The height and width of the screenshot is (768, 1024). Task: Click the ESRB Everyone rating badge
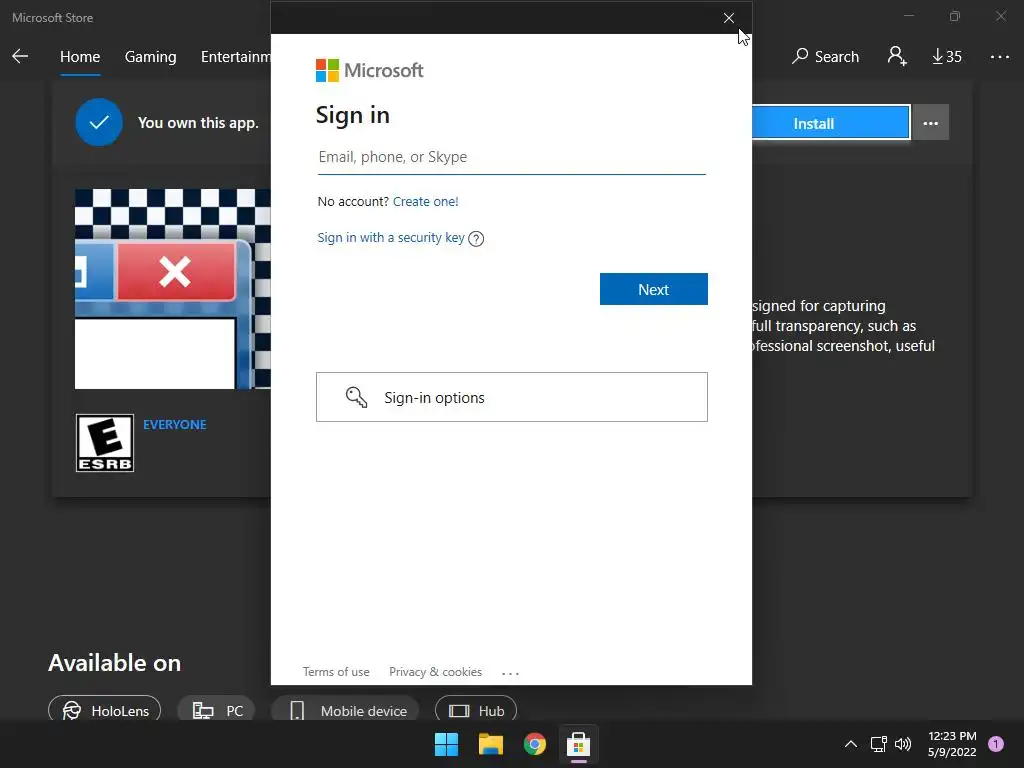[104, 443]
